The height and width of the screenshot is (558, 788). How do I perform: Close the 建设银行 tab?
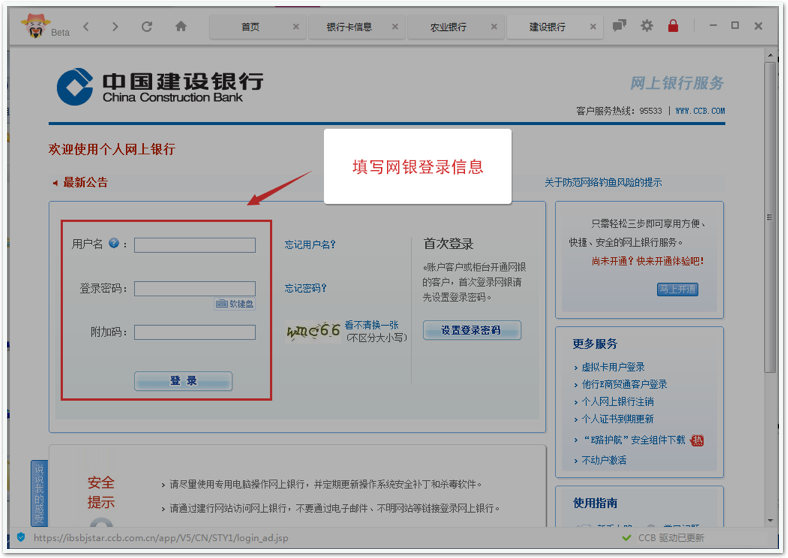pos(593,27)
